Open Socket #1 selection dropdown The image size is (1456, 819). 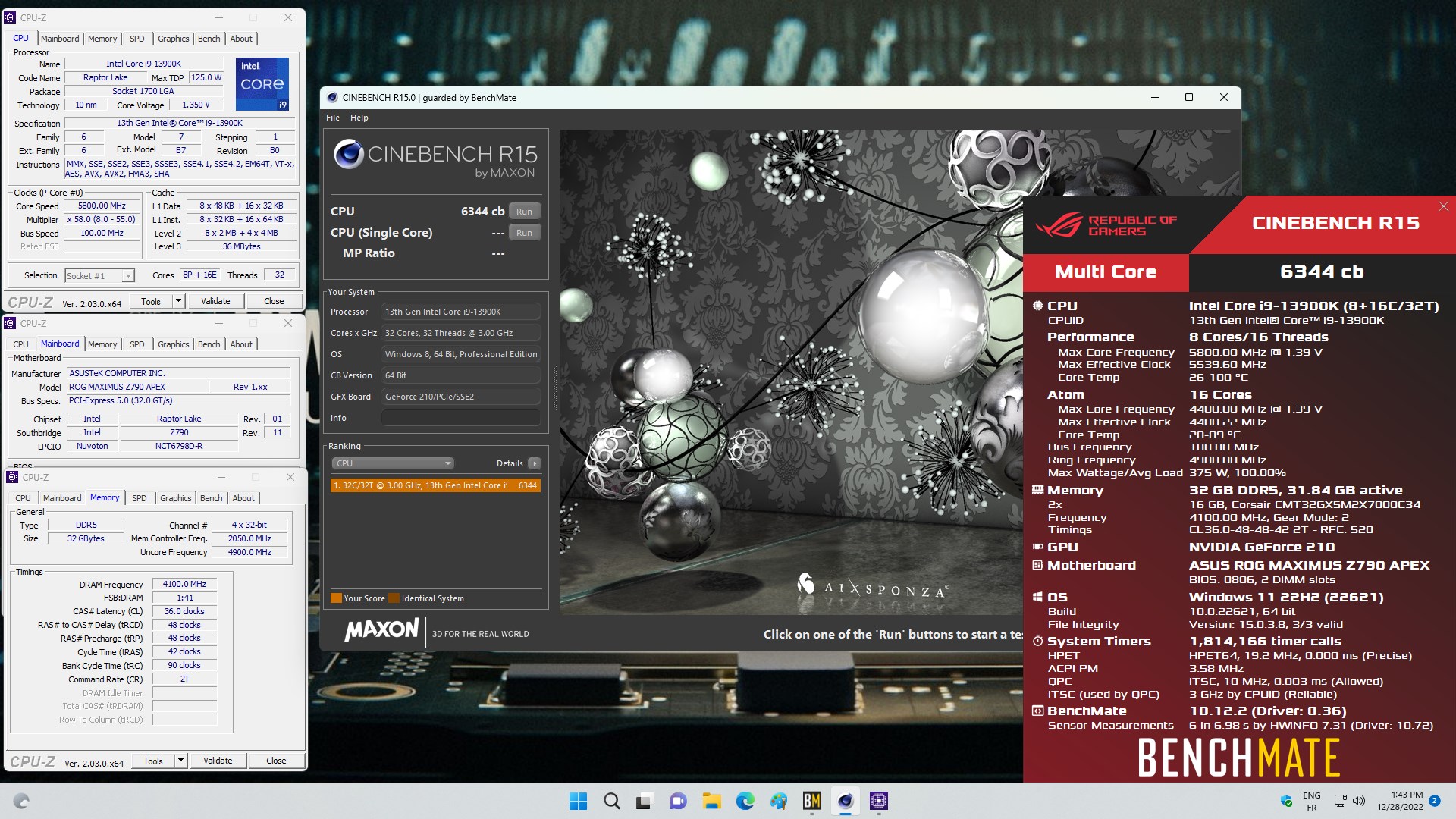pos(99,276)
